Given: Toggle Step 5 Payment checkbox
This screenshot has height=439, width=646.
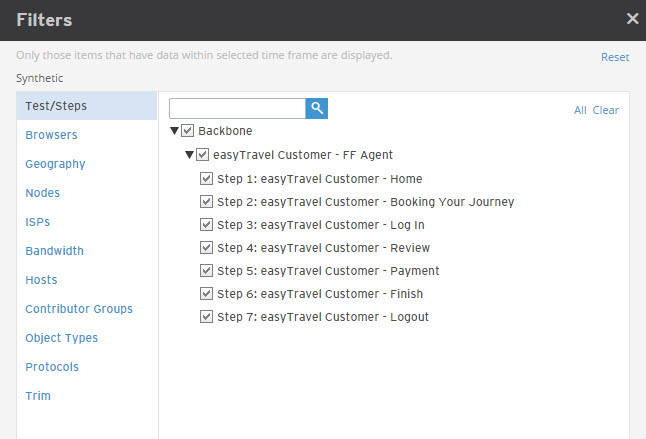Looking at the screenshot, I should coord(206,271).
